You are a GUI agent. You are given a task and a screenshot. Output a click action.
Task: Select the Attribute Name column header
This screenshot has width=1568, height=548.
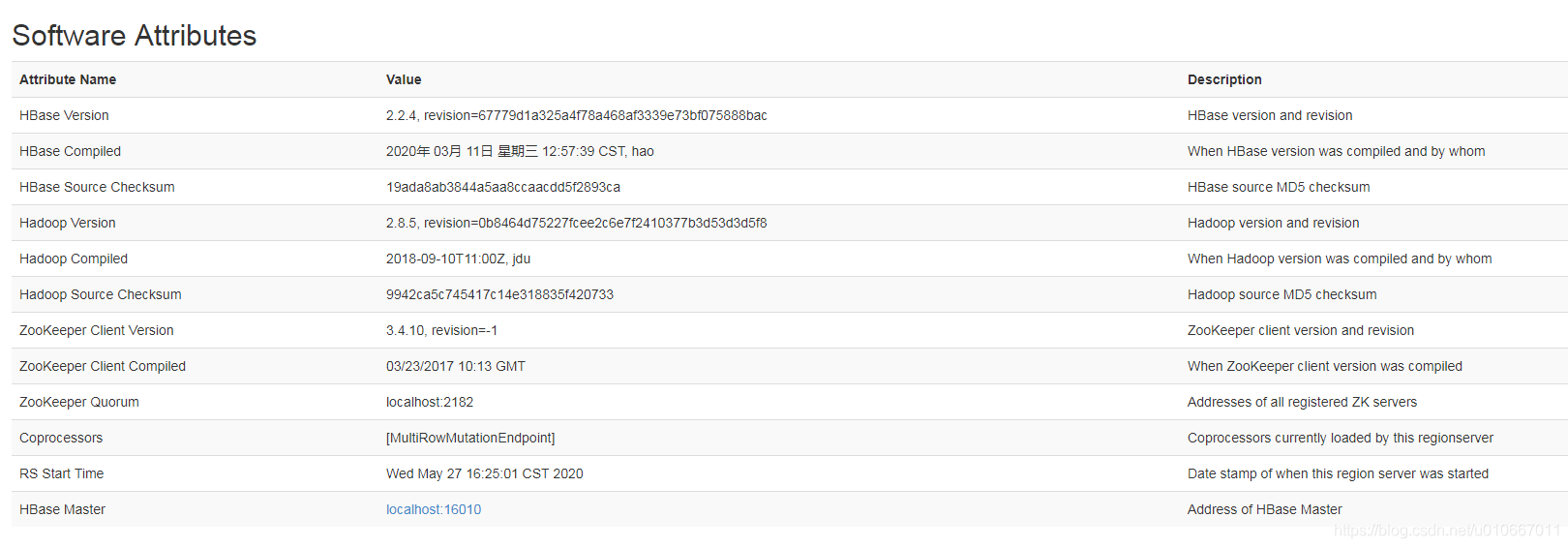tap(68, 79)
